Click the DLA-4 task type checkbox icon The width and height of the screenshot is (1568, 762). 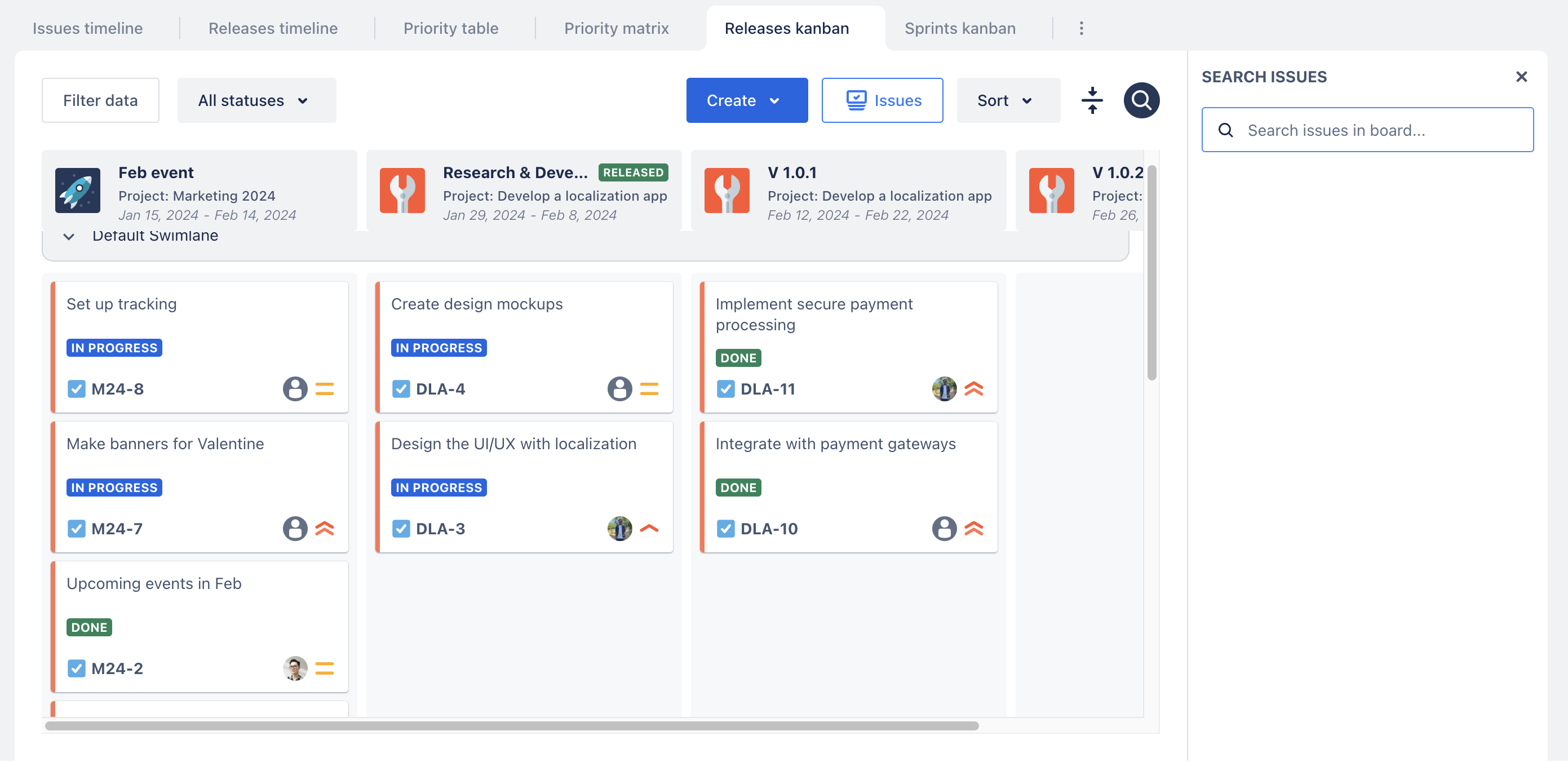coord(401,389)
